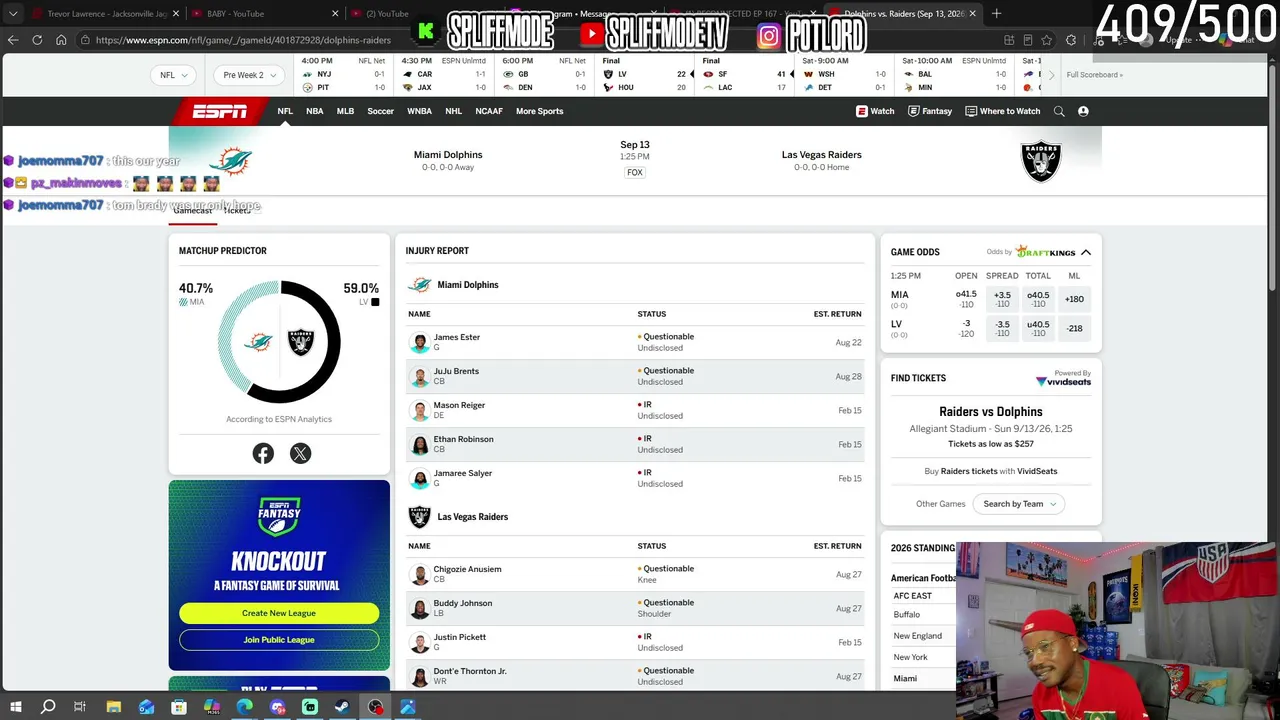Open James Ester's player headshot
Viewport: 1280px width, 720px height.
420,342
